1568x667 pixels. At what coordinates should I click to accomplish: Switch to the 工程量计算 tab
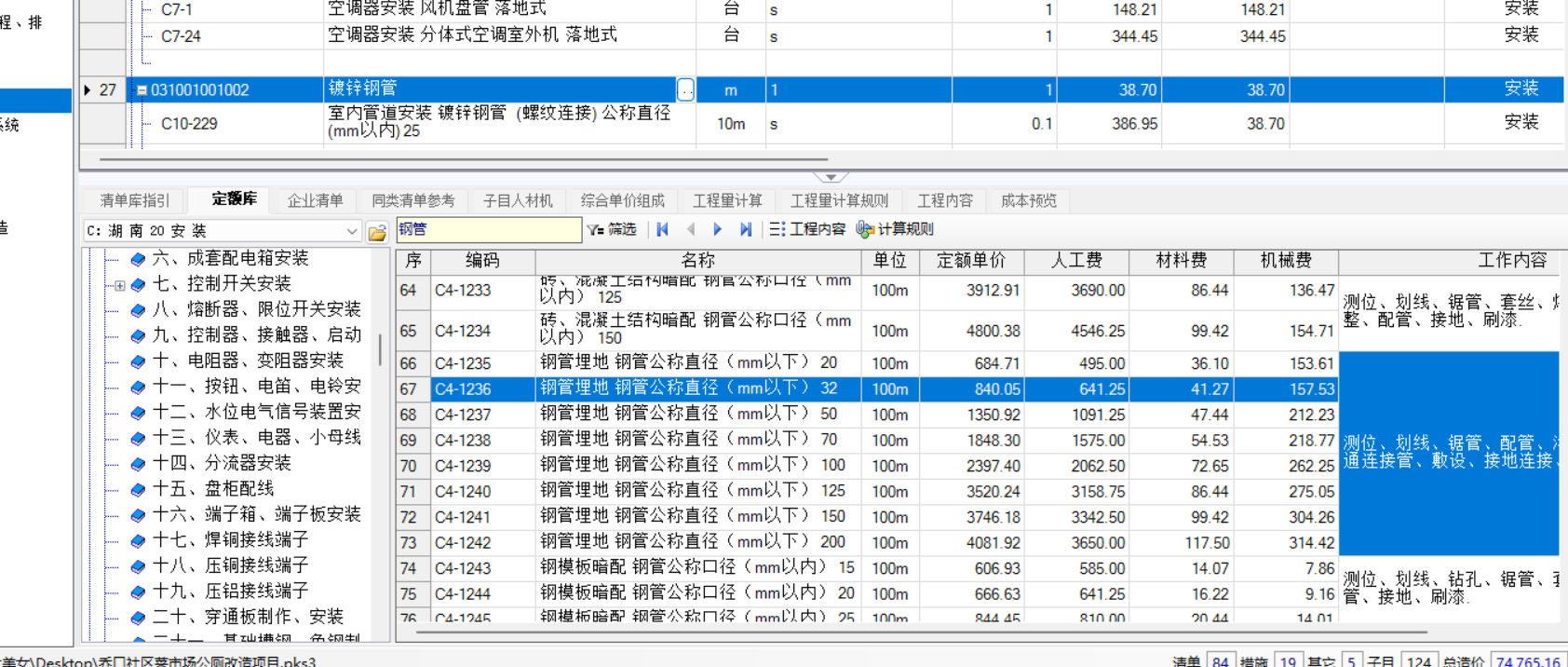(727, 200)
